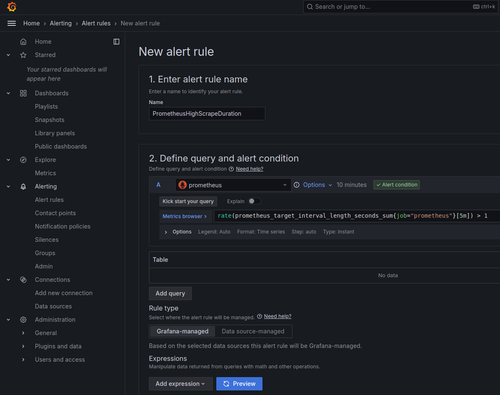This screenshot has height=395, width=500.
Task: Open Metrics under Explore in sidebar
Action: pyautogui.click(x=45, y=173)
